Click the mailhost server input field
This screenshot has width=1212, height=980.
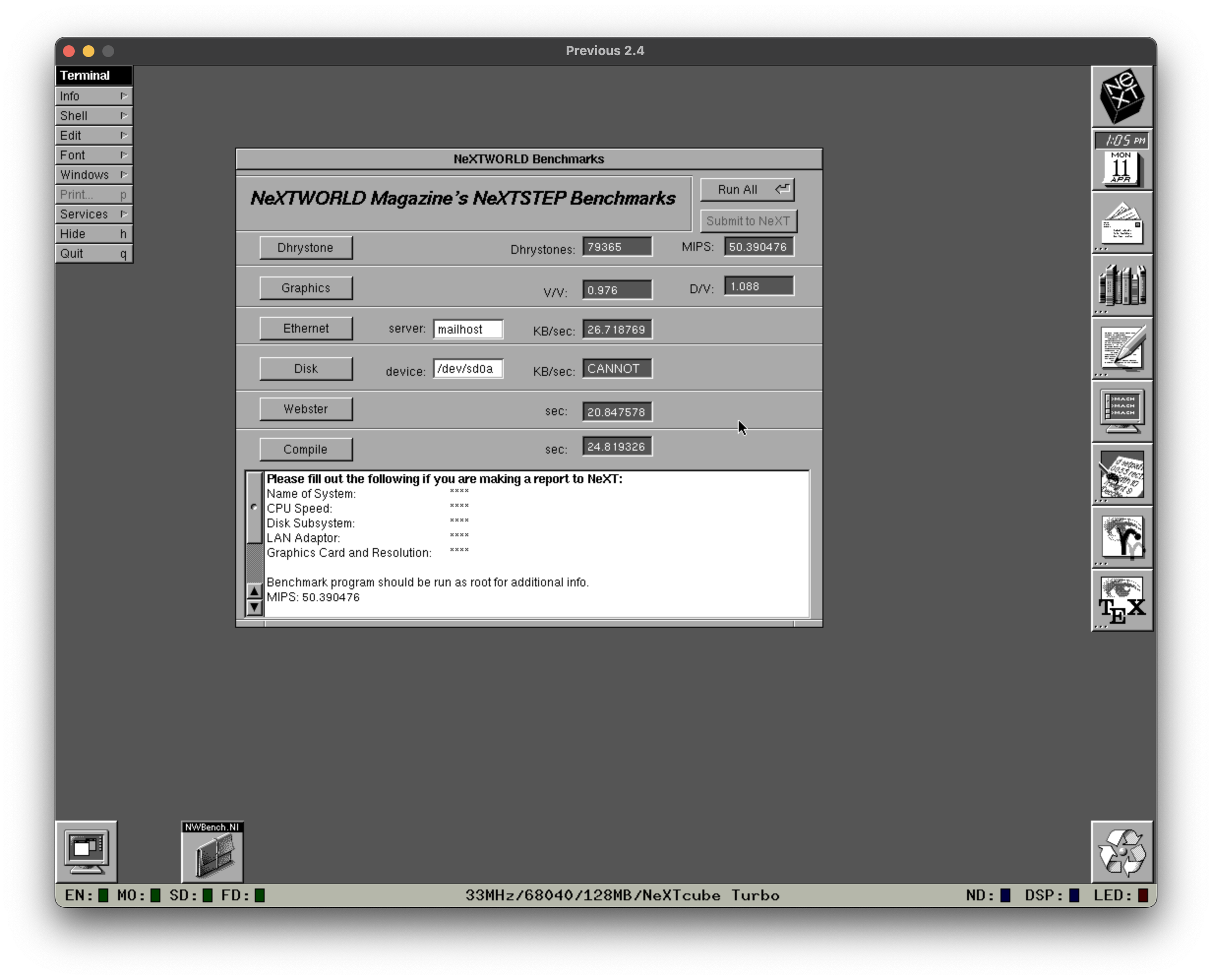[x=468, y=329]
